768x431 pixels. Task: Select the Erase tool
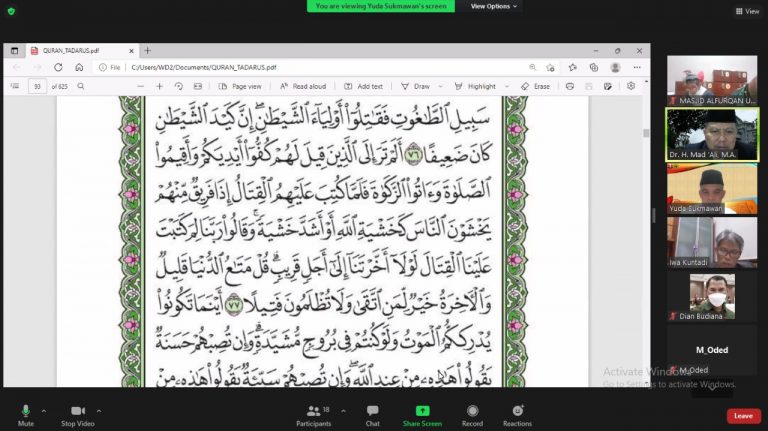tap(535, 86)
